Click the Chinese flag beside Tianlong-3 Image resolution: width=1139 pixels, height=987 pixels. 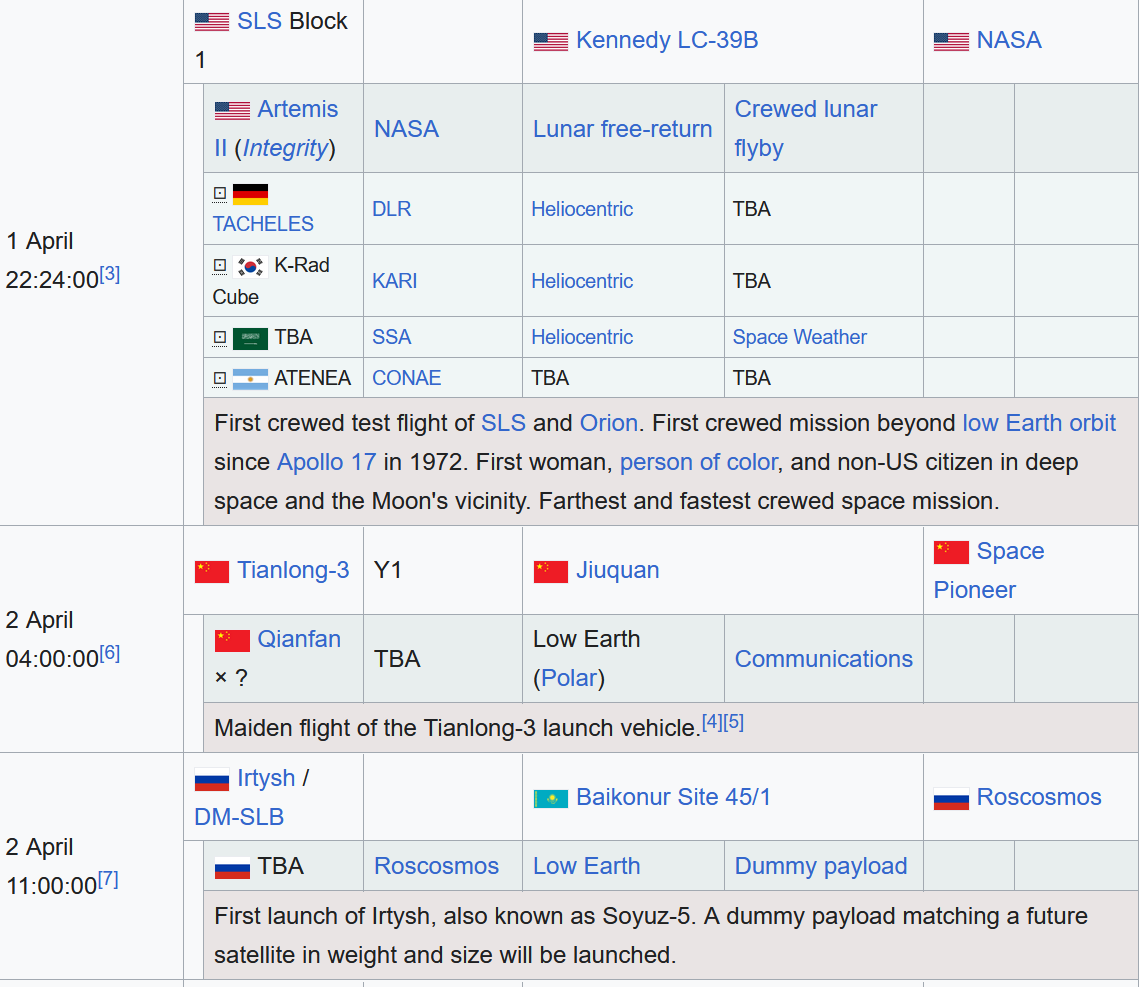[x=212, y=572]
